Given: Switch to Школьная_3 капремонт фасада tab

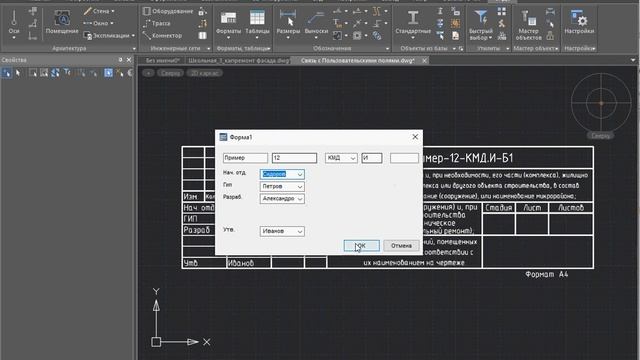Looking at the screenshot, I should [238, 60].
